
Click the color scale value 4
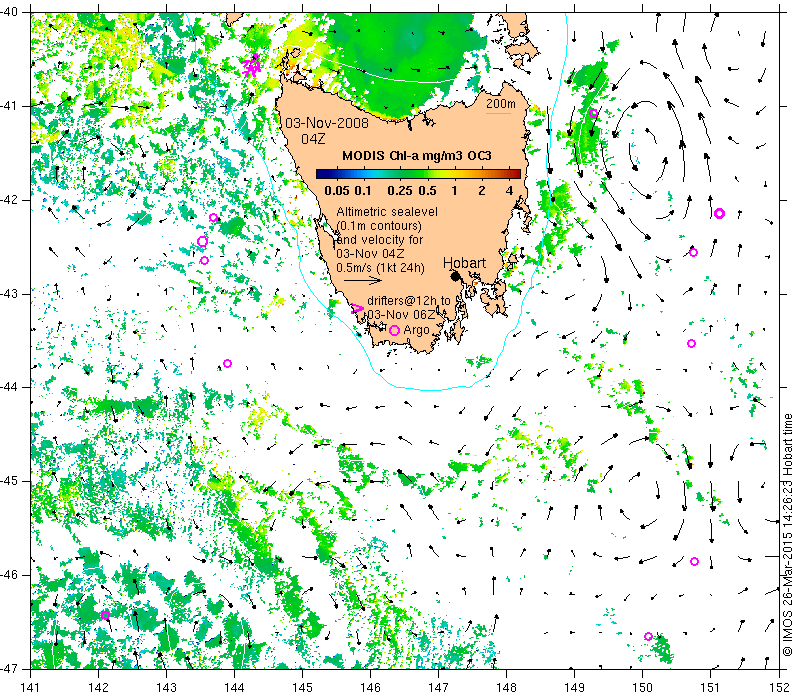tap(509, 191)
